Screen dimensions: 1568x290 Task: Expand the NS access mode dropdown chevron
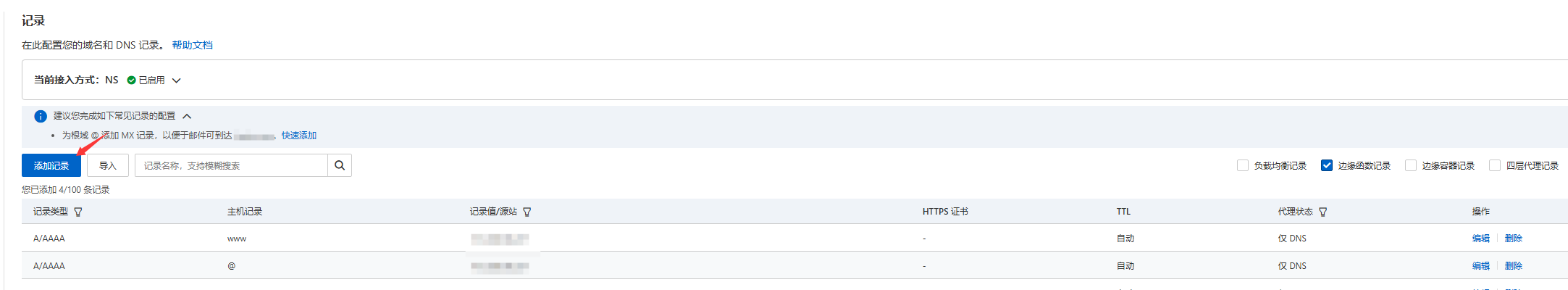coord(176,80)
